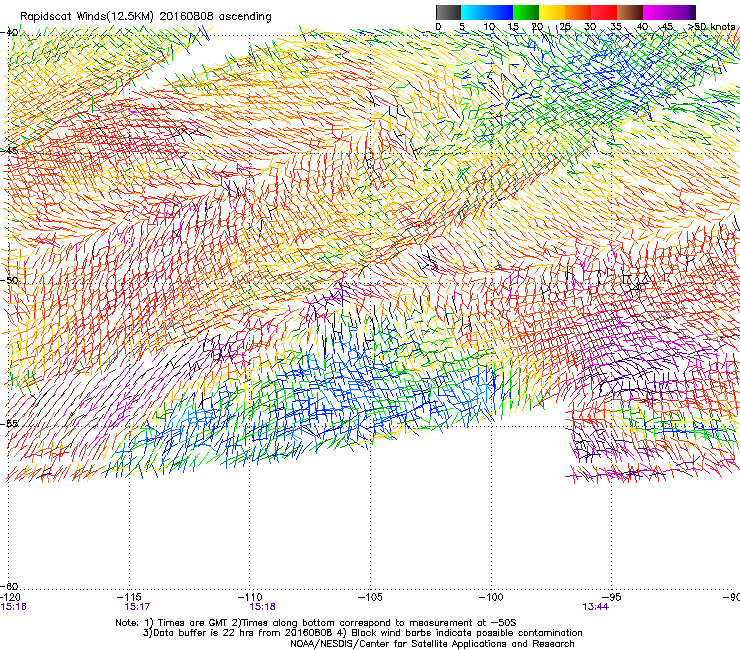Image resolution: width=740 pixels, height=650 pixels.
Task: Click the '>50 knots' legend label
Action: click(711, 27)
